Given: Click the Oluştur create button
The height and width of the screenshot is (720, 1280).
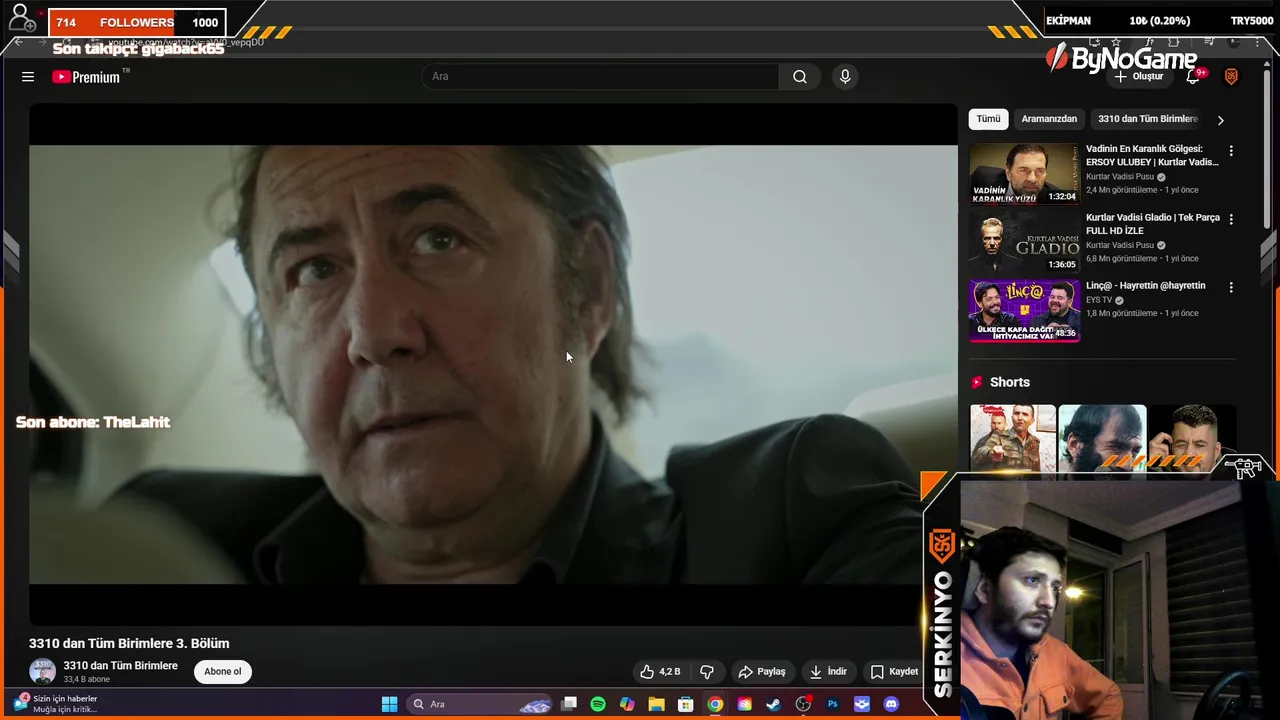Looking at the screenshot, I should pyautogui.click(x=1139, y=77).
